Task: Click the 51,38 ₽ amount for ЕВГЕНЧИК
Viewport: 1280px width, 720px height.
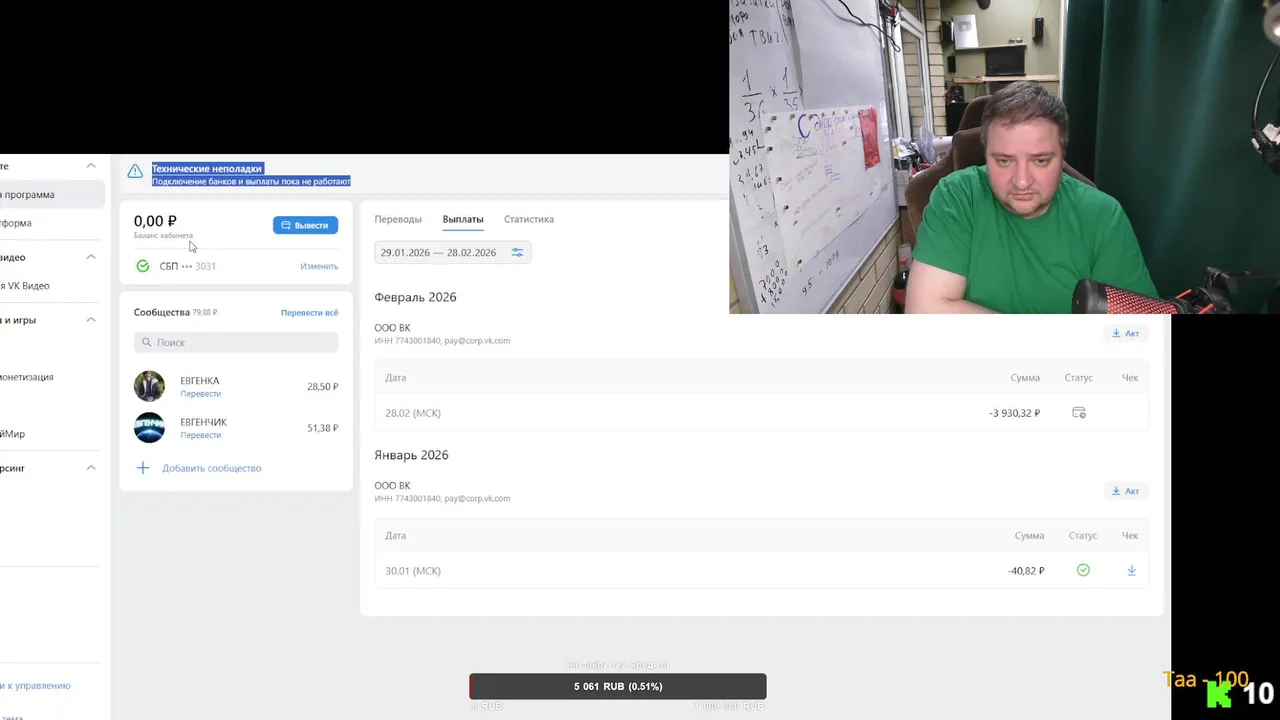Action: (322, 428)
